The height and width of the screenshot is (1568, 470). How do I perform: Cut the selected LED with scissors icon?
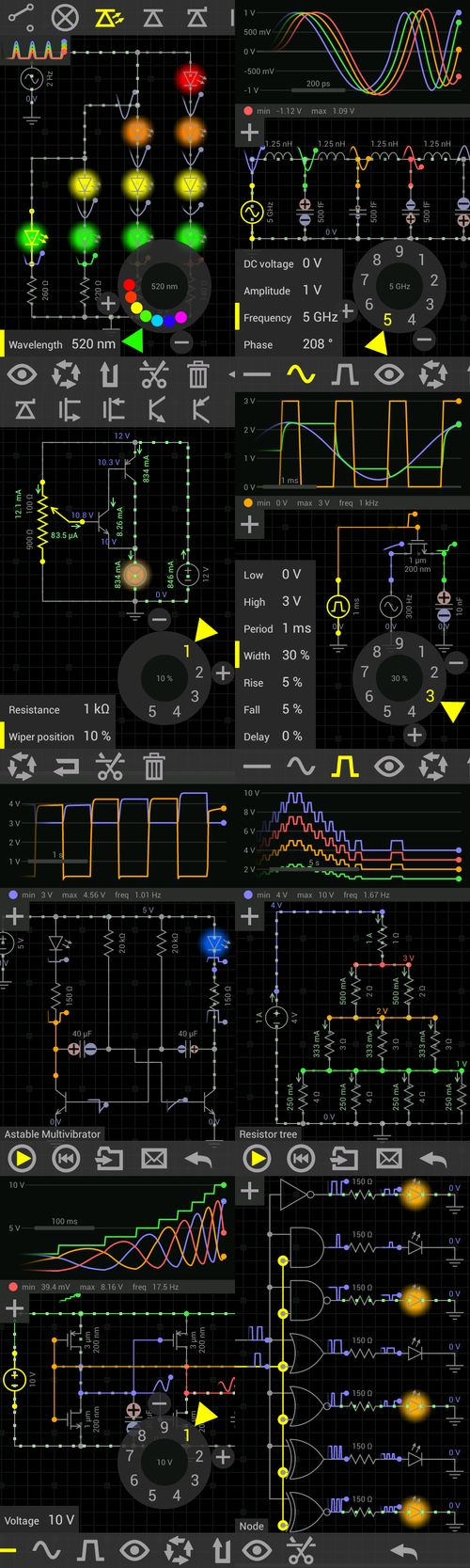(153, 376)
